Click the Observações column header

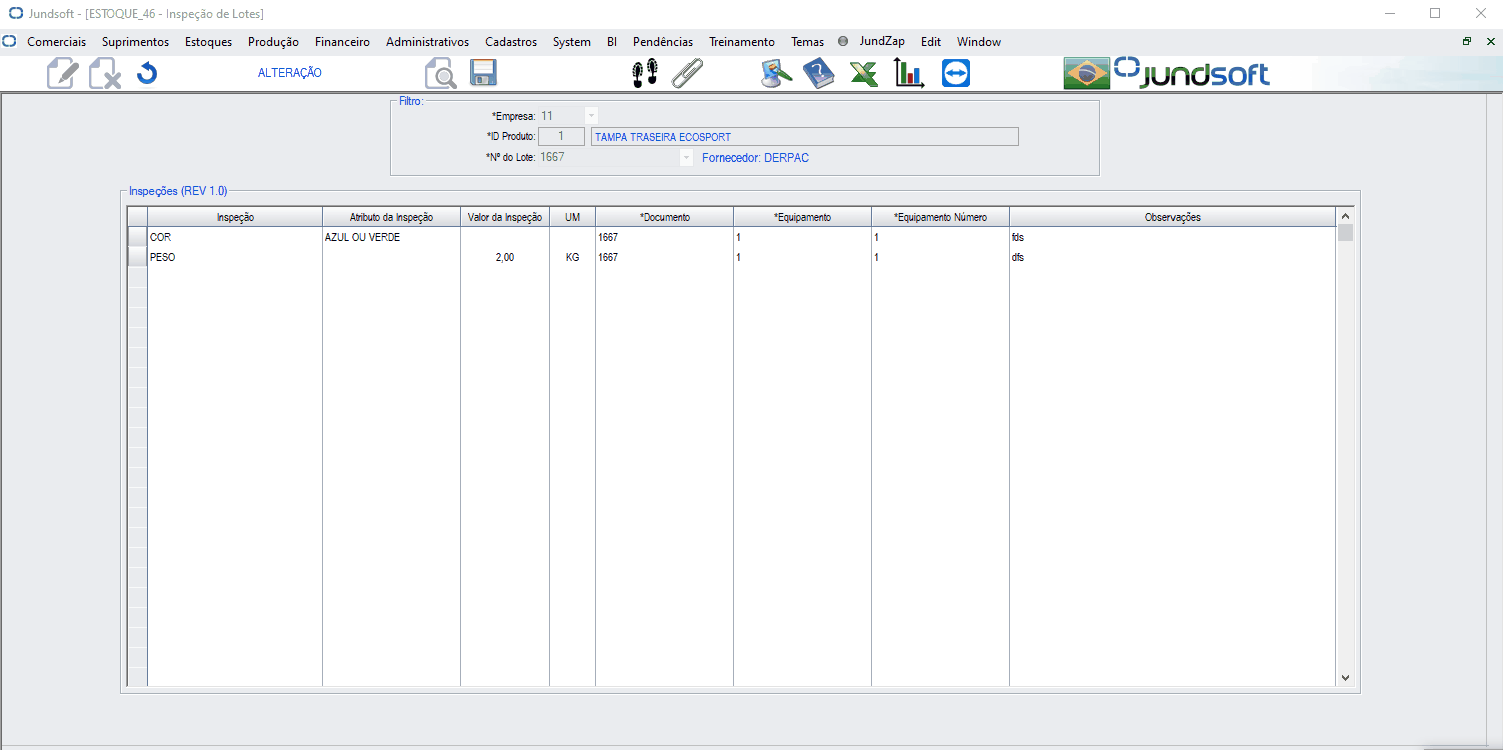[1172, 217]
